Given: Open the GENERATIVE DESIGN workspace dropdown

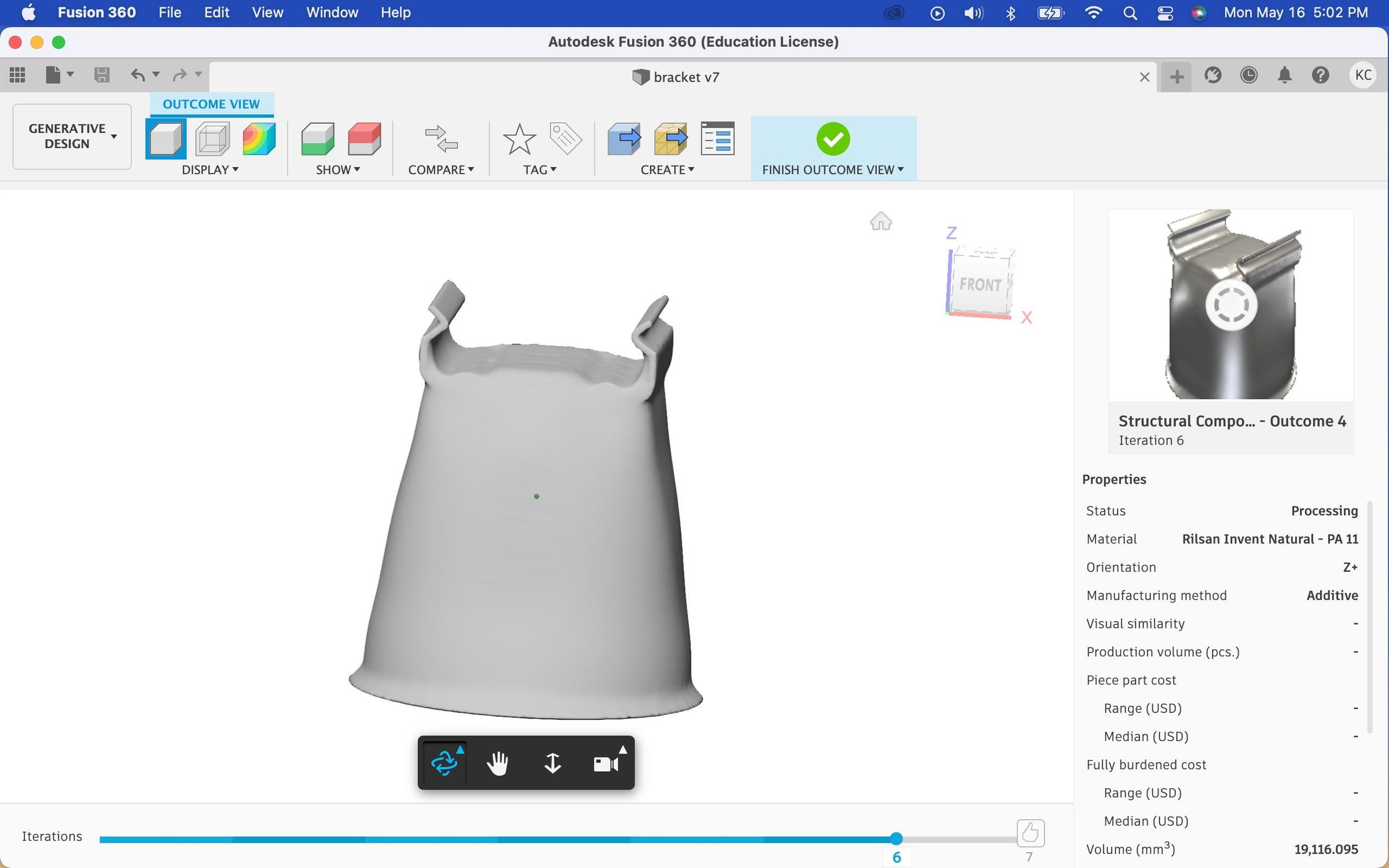Looking at the screenshot, I should 71,136.
